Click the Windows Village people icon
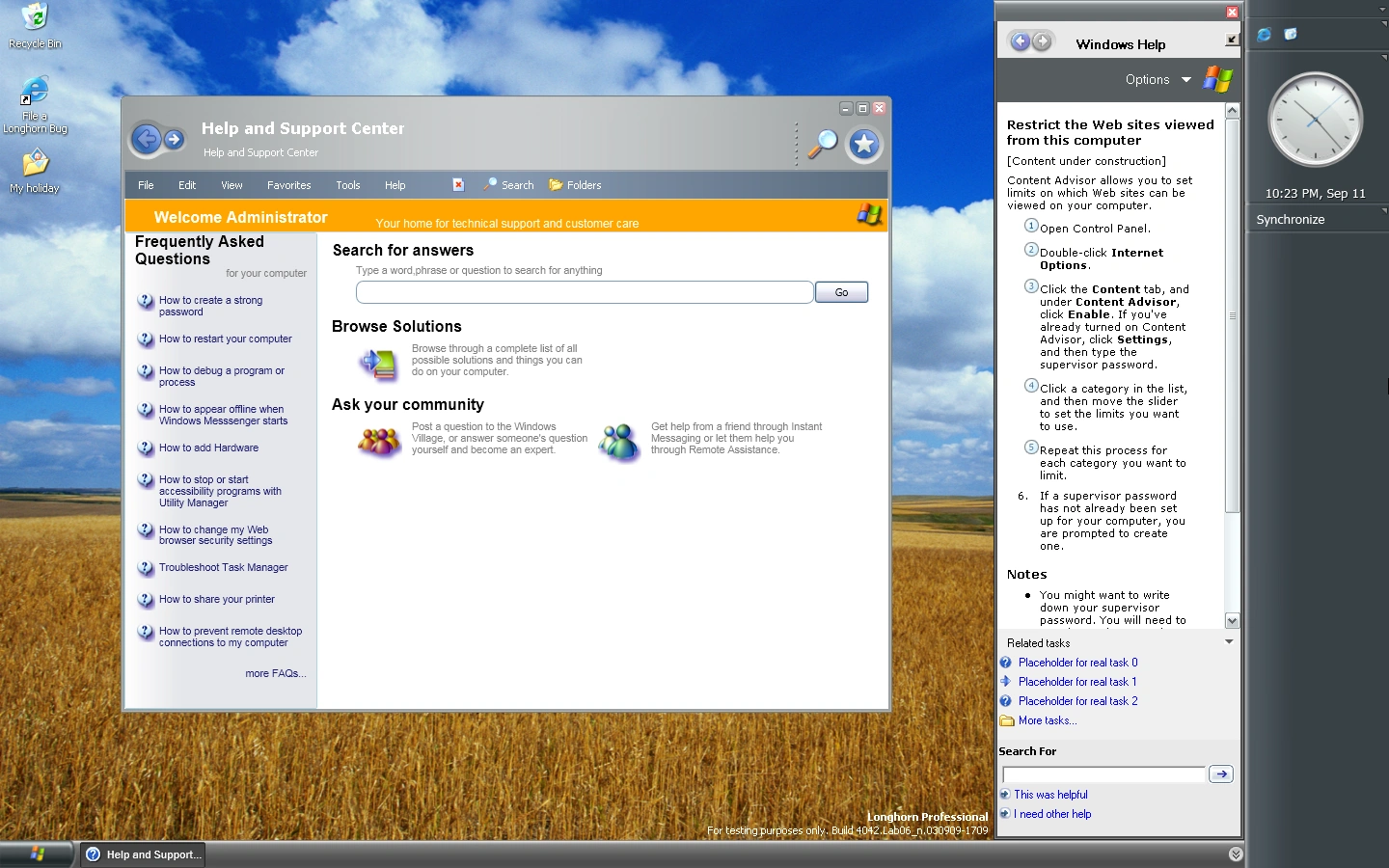Viewport: 1389px width, 868px height. (x=378, y=442)
